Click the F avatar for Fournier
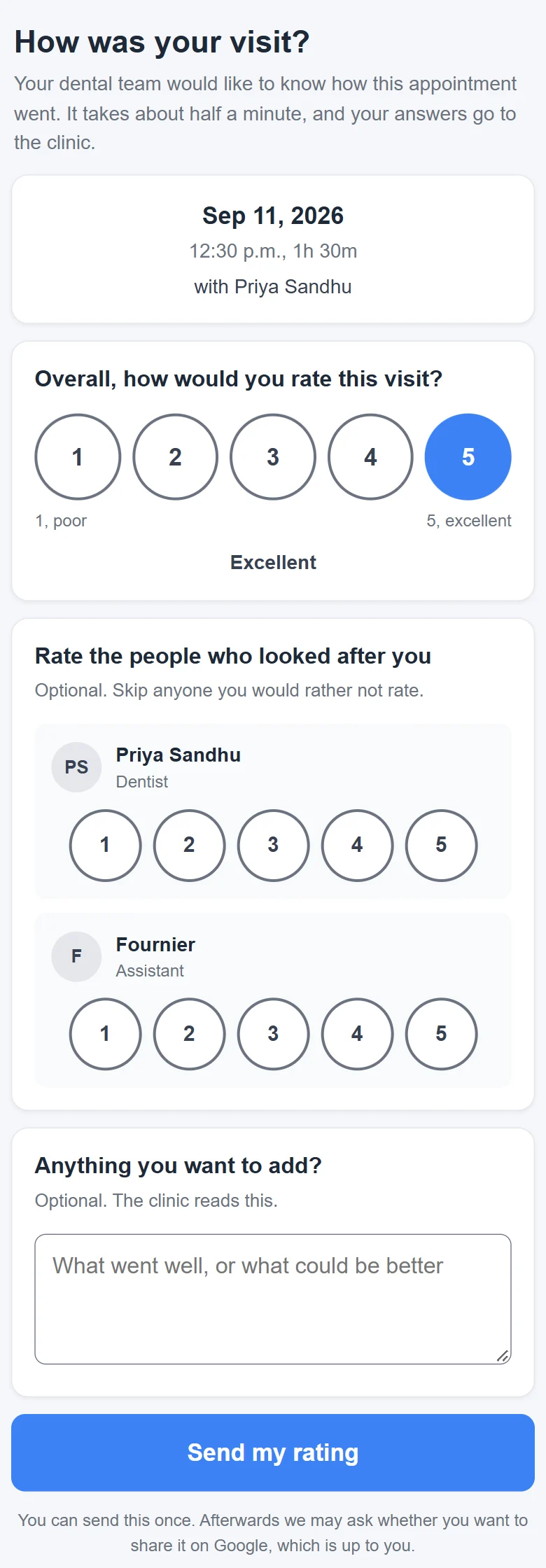 pos(76,956)
